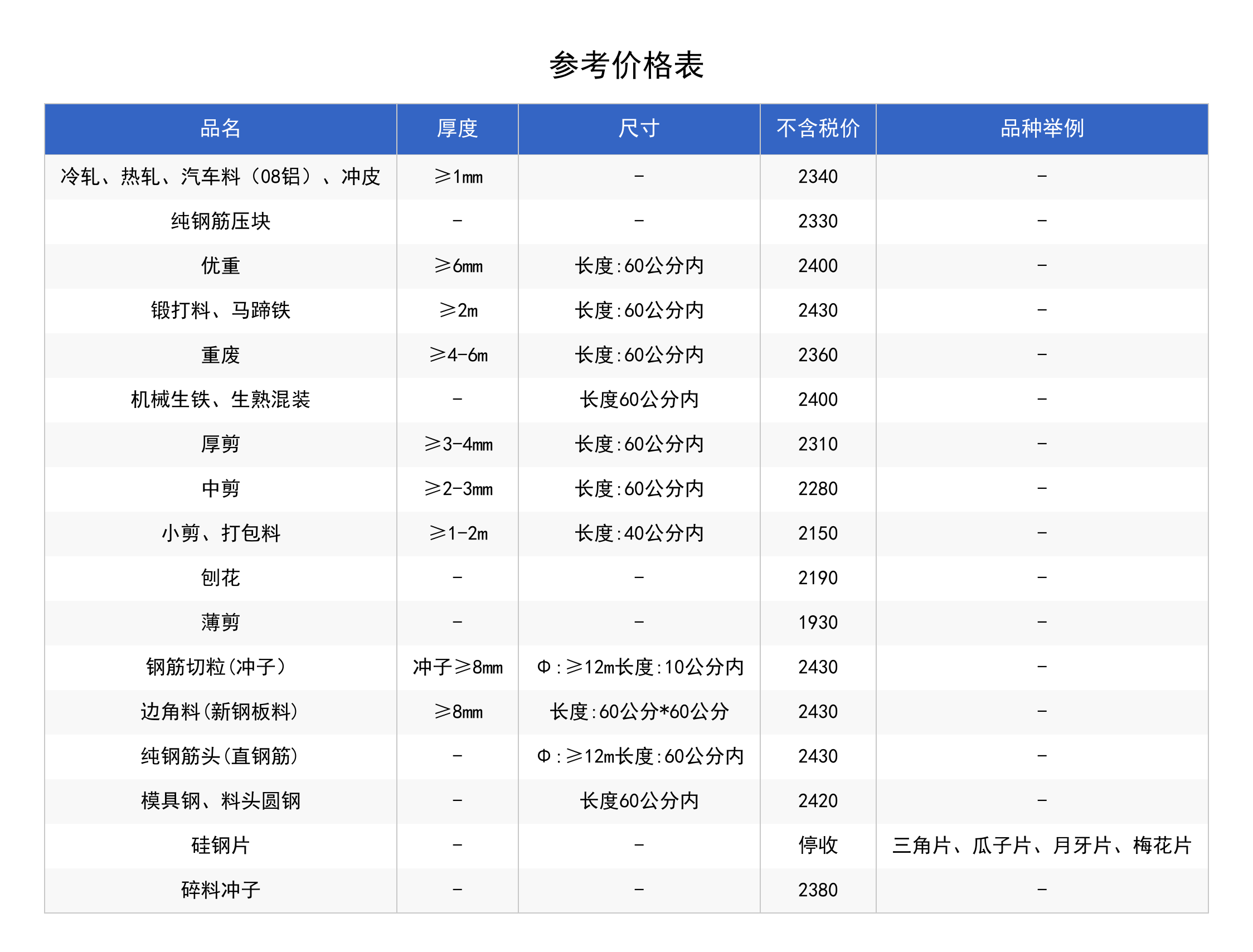Image resolution: width=1253 pixels, height=952 pixels.
Task: Click 三角片、瓜子片、月牙片、梅花片 cell
Action: click(1042, 846)
